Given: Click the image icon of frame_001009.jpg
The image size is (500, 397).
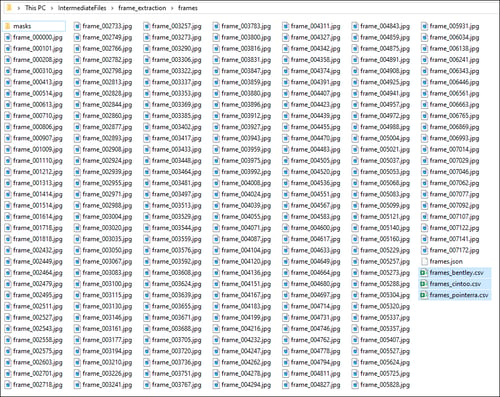Looking at the screenshot, I should [x=8, y=149].
